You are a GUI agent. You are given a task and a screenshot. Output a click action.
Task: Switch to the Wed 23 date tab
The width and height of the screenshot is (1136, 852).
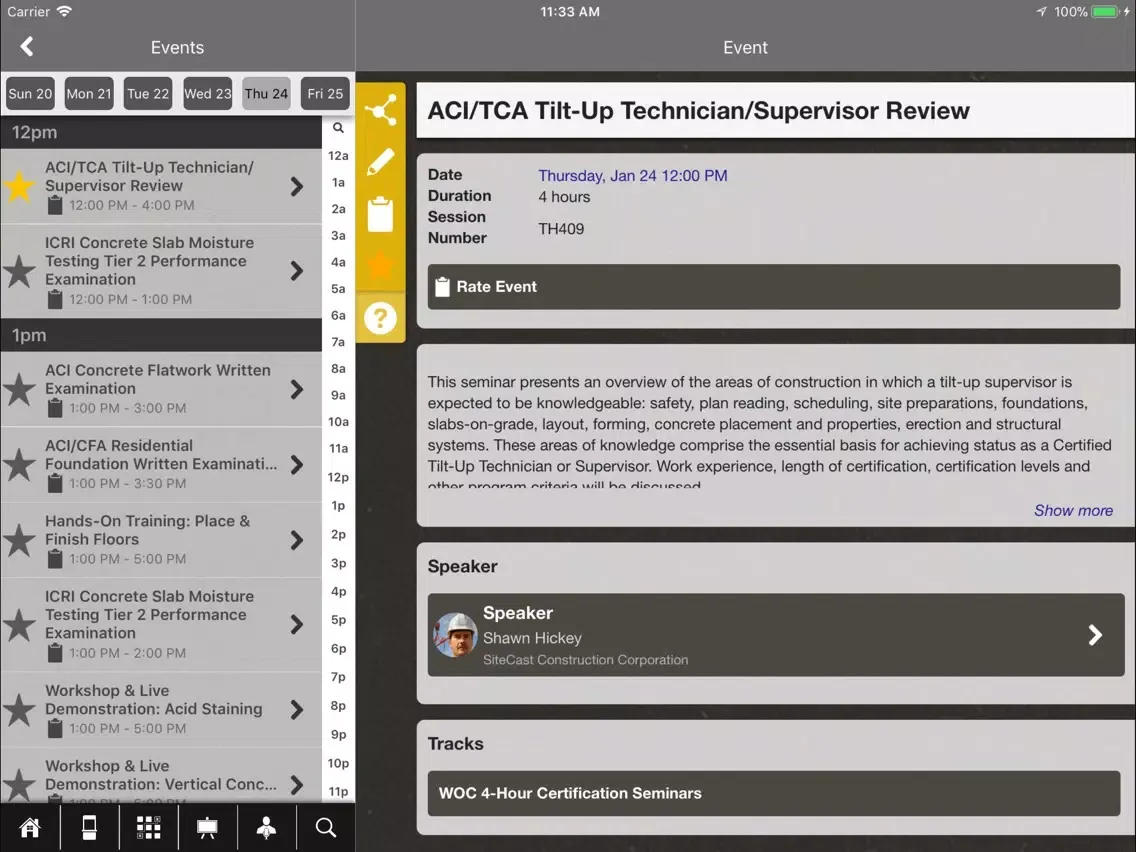[x=207, y=93]
